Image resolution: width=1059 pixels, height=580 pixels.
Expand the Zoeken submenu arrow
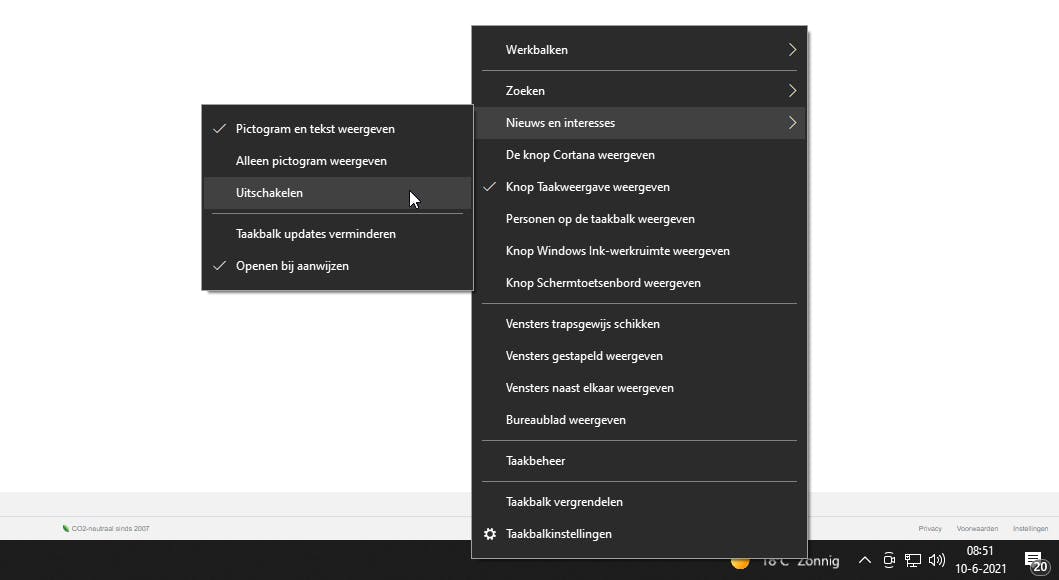(x=792, y=91)
